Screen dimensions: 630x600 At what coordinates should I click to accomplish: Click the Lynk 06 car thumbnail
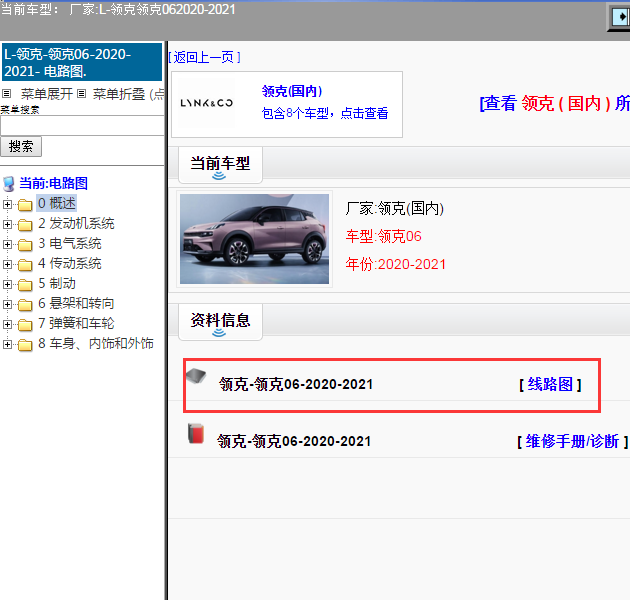(254, 239)
